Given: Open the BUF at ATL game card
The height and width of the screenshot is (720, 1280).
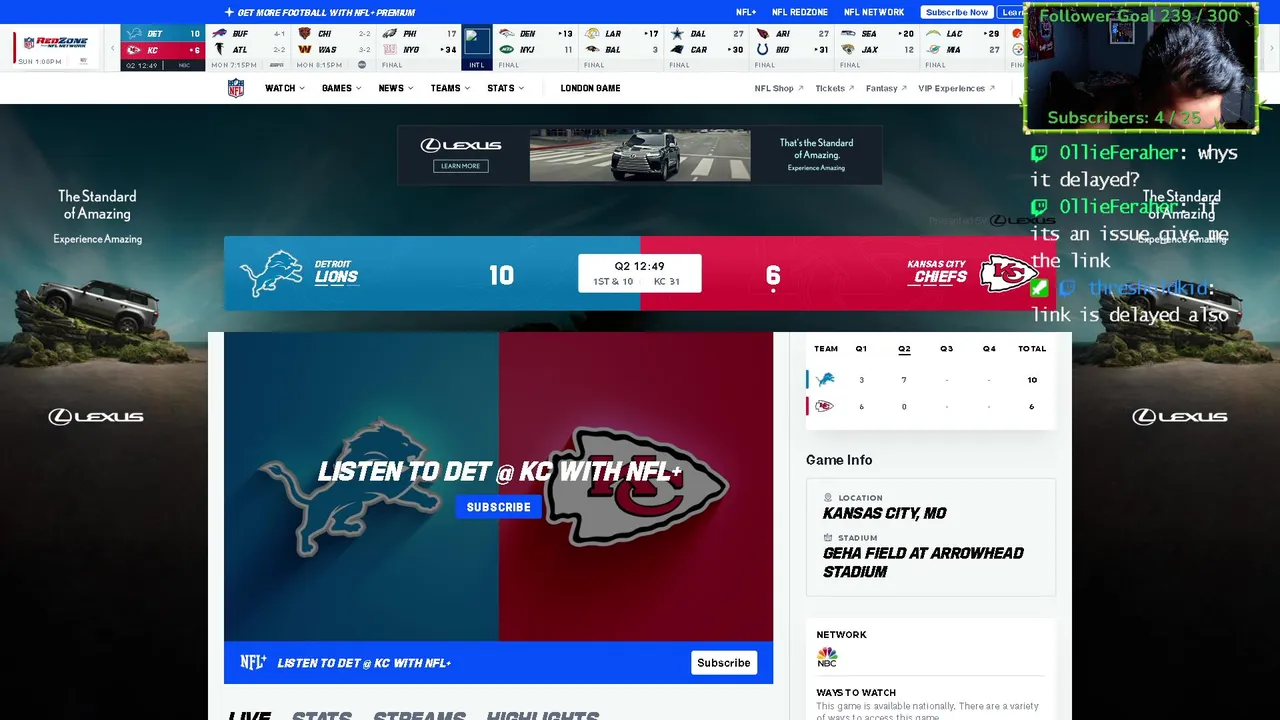Looking at the screenshot, I should [247, 48].
